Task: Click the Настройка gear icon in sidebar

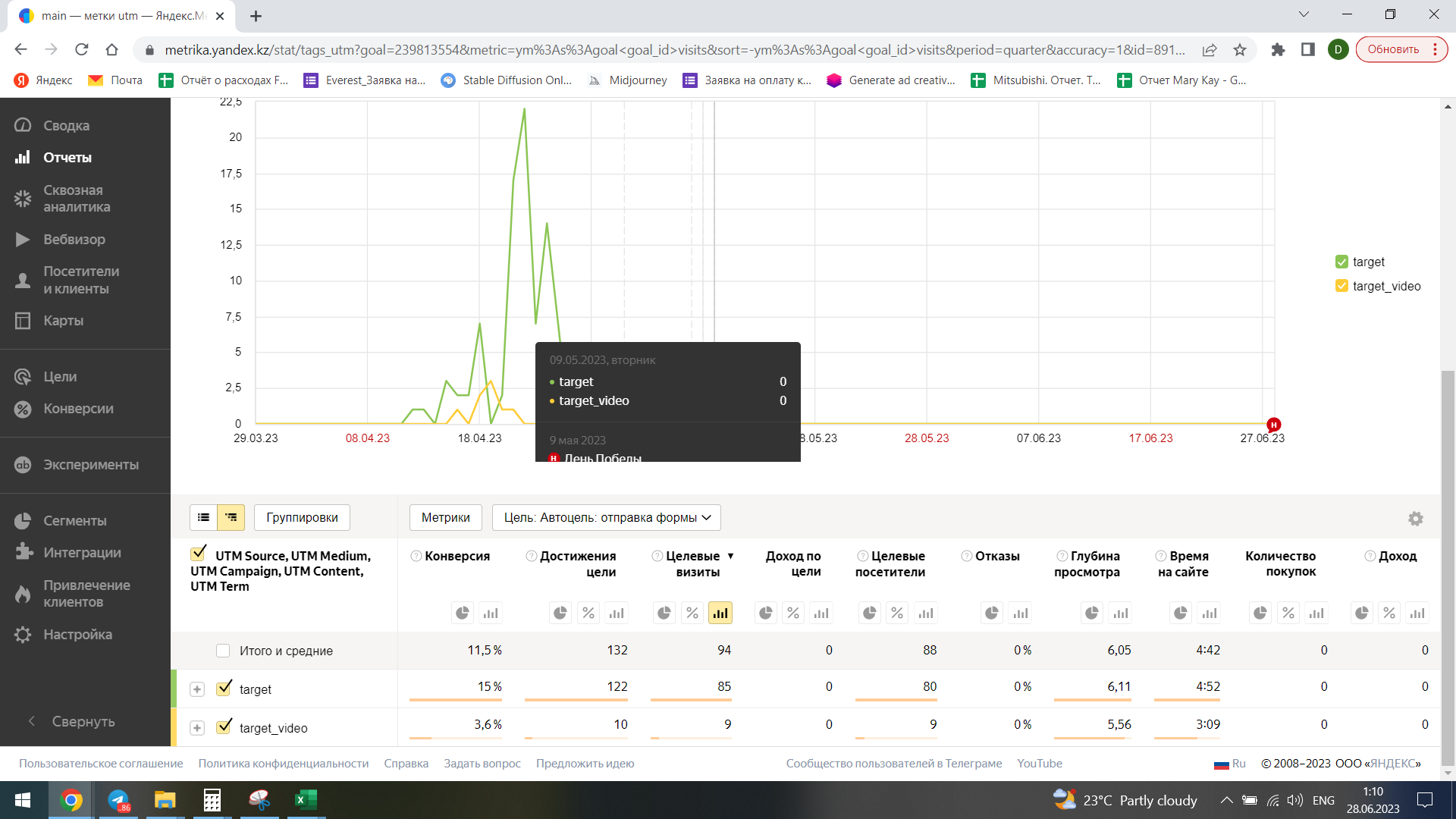Action: [x=23, y=635]
